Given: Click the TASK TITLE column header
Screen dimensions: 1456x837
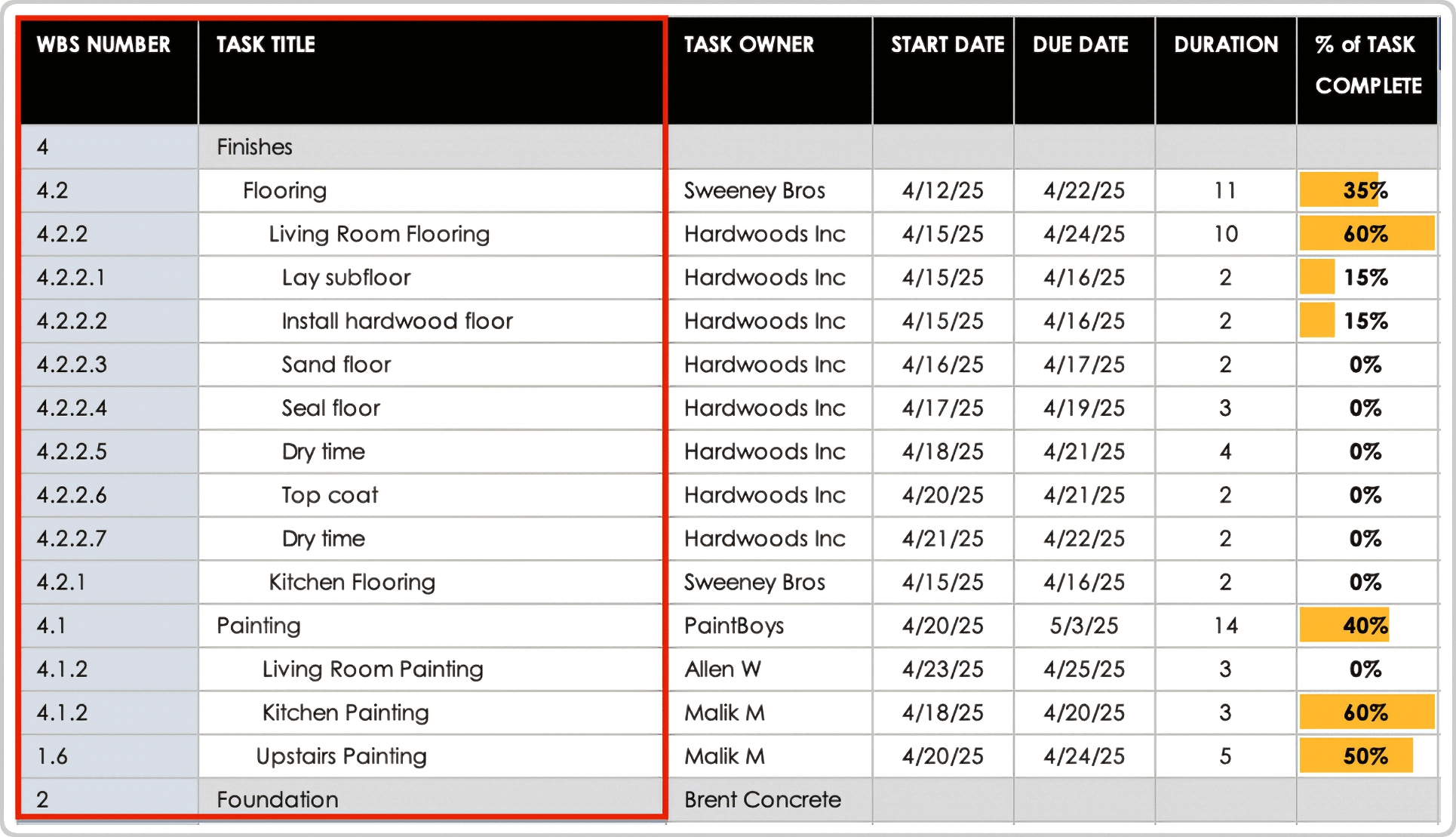Looking at the screenshot, I should tap(264, 45).
